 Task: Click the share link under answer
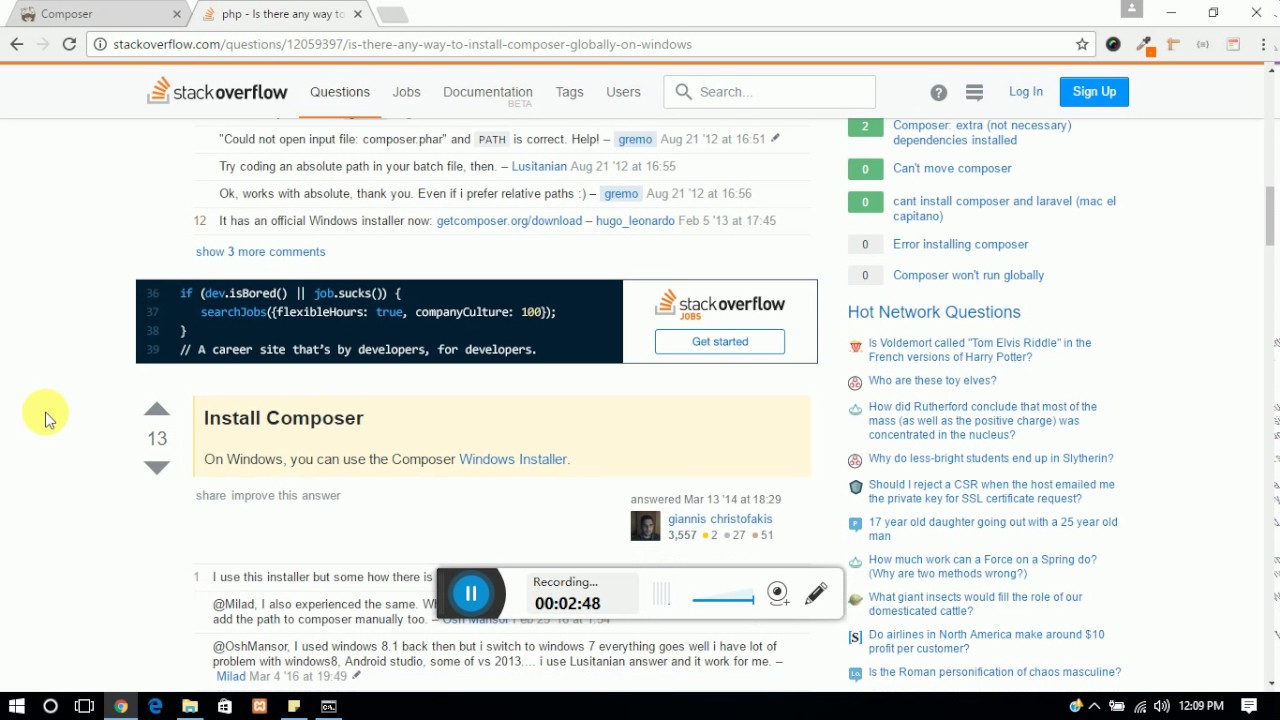tap(211, 495)
